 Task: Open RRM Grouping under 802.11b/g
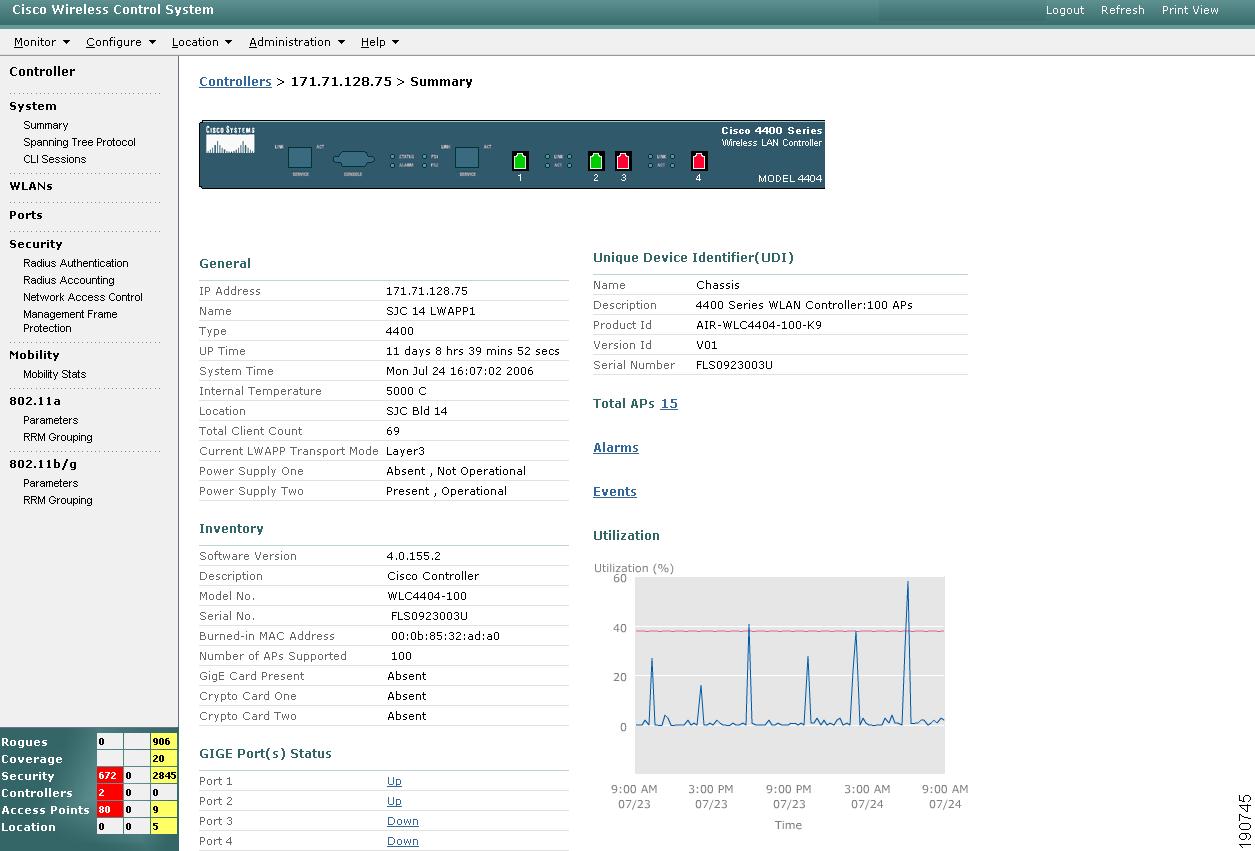pos(58,500)
